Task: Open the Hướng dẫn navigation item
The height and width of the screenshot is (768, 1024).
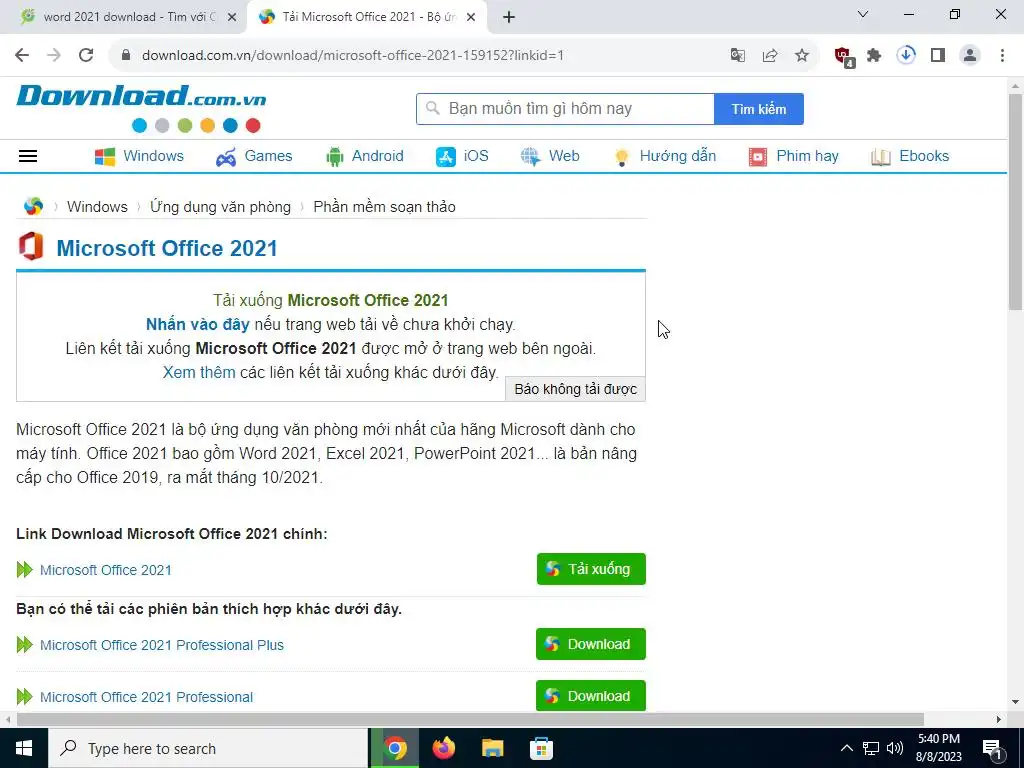Action: pos(665,156)
